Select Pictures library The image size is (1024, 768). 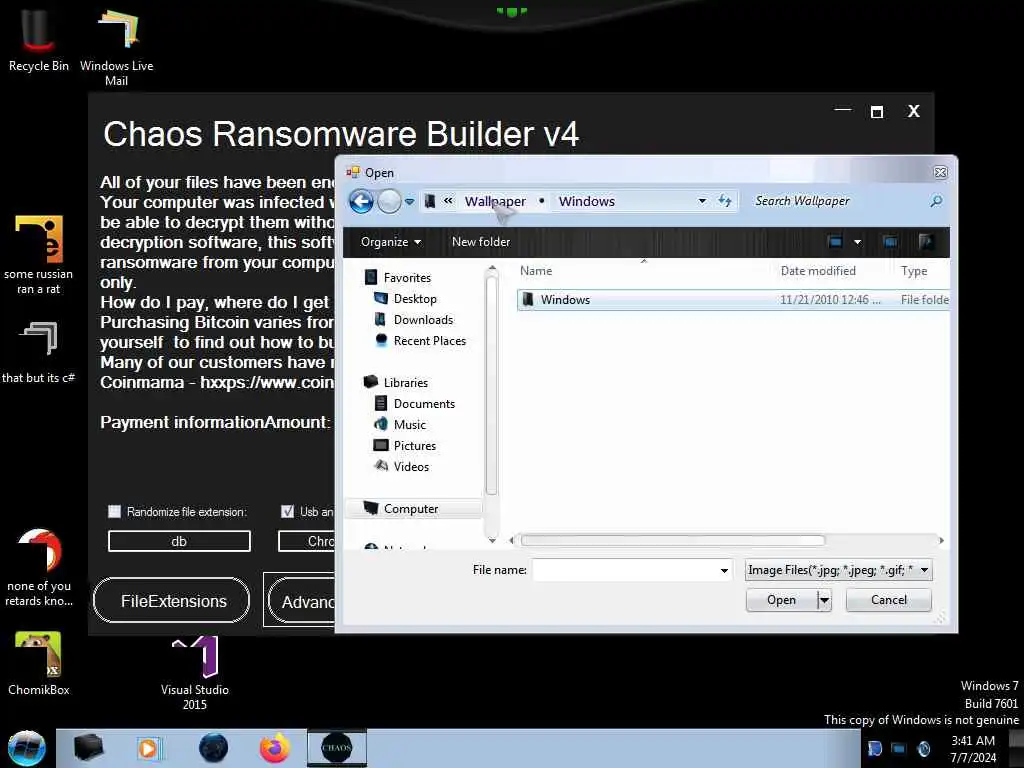point(405,445)
